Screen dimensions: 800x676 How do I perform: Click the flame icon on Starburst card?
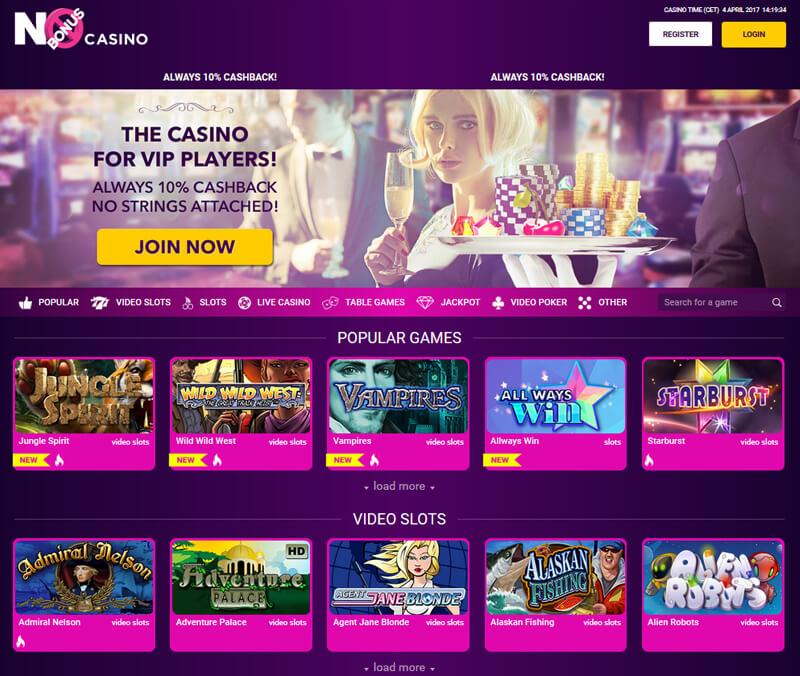tap(649, 461)
